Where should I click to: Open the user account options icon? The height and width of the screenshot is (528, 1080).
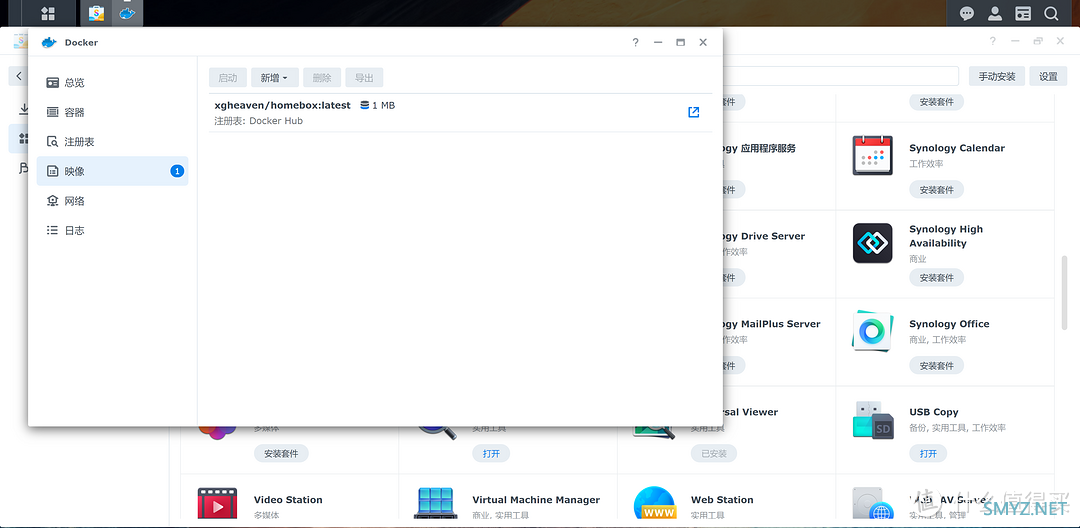(x=995, y=13)
